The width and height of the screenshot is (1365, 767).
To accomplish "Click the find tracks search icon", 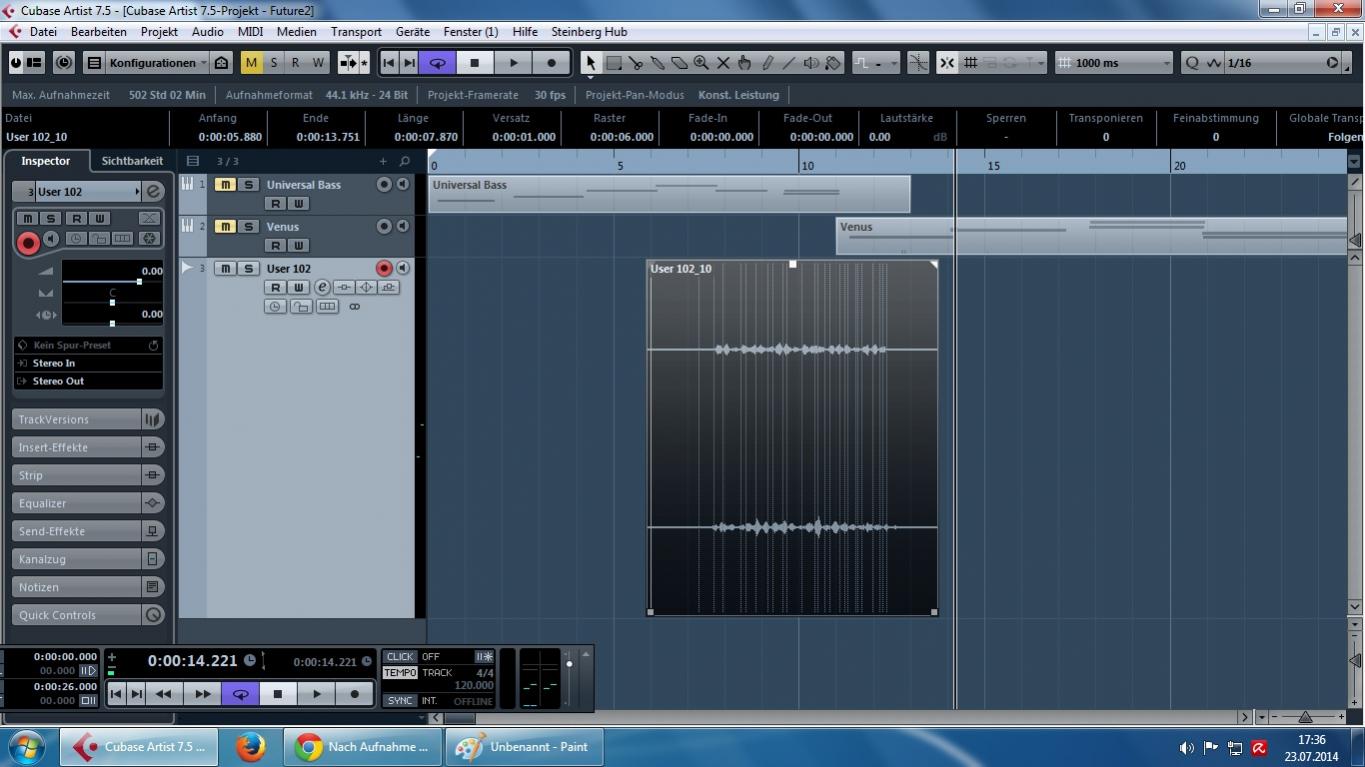I will click(x=404, y=161).
